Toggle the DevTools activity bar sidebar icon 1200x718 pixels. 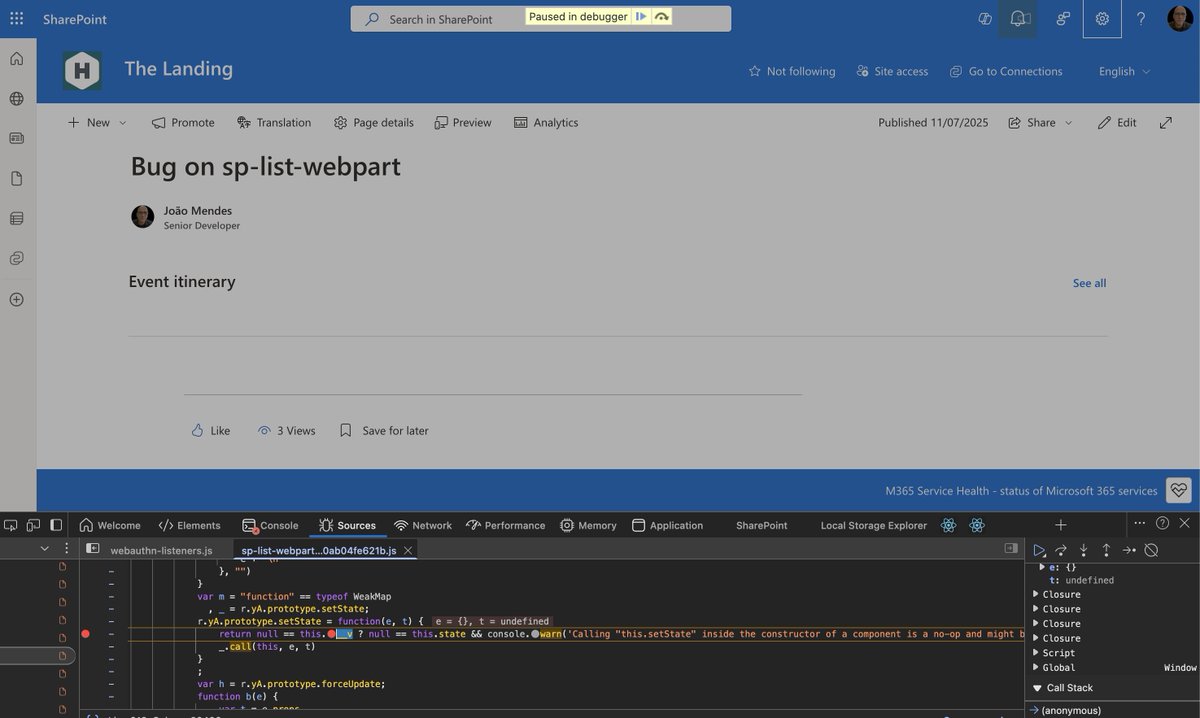click(x=56, y=525)
